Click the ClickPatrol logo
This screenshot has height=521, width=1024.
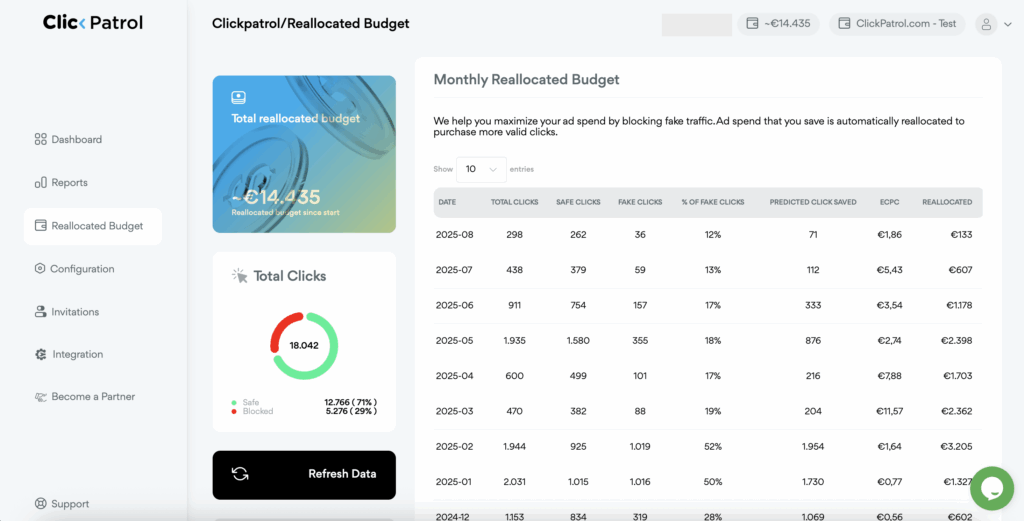[x=92, y=22]
